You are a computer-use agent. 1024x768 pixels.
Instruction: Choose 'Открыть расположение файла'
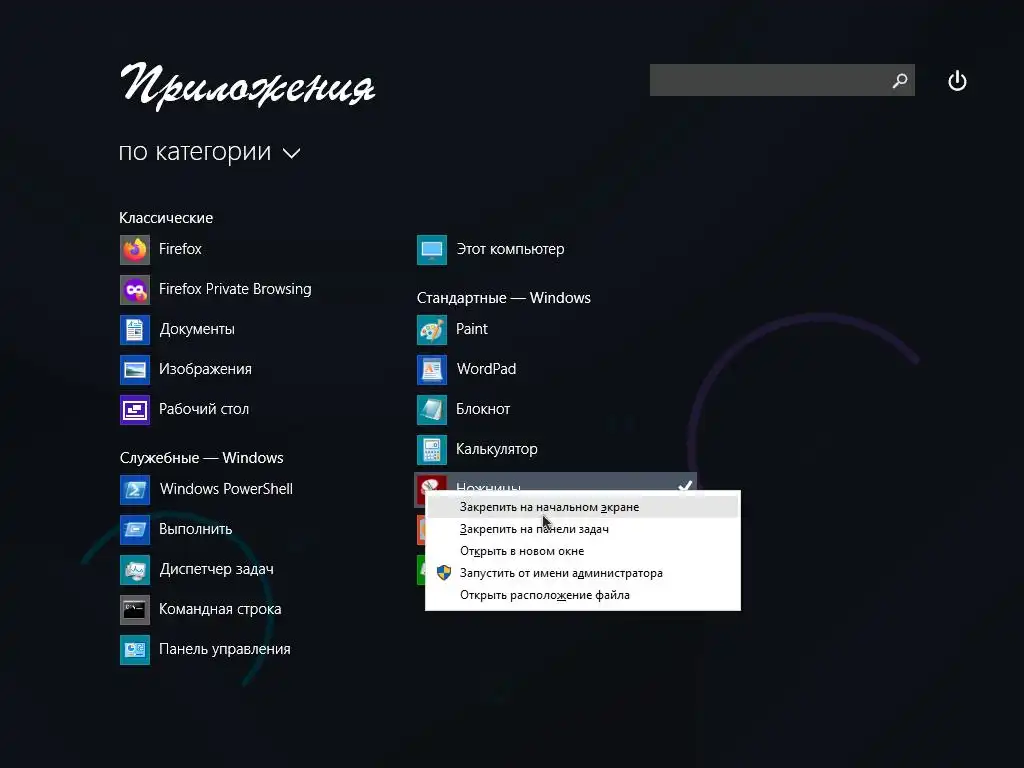pos(583,595)
